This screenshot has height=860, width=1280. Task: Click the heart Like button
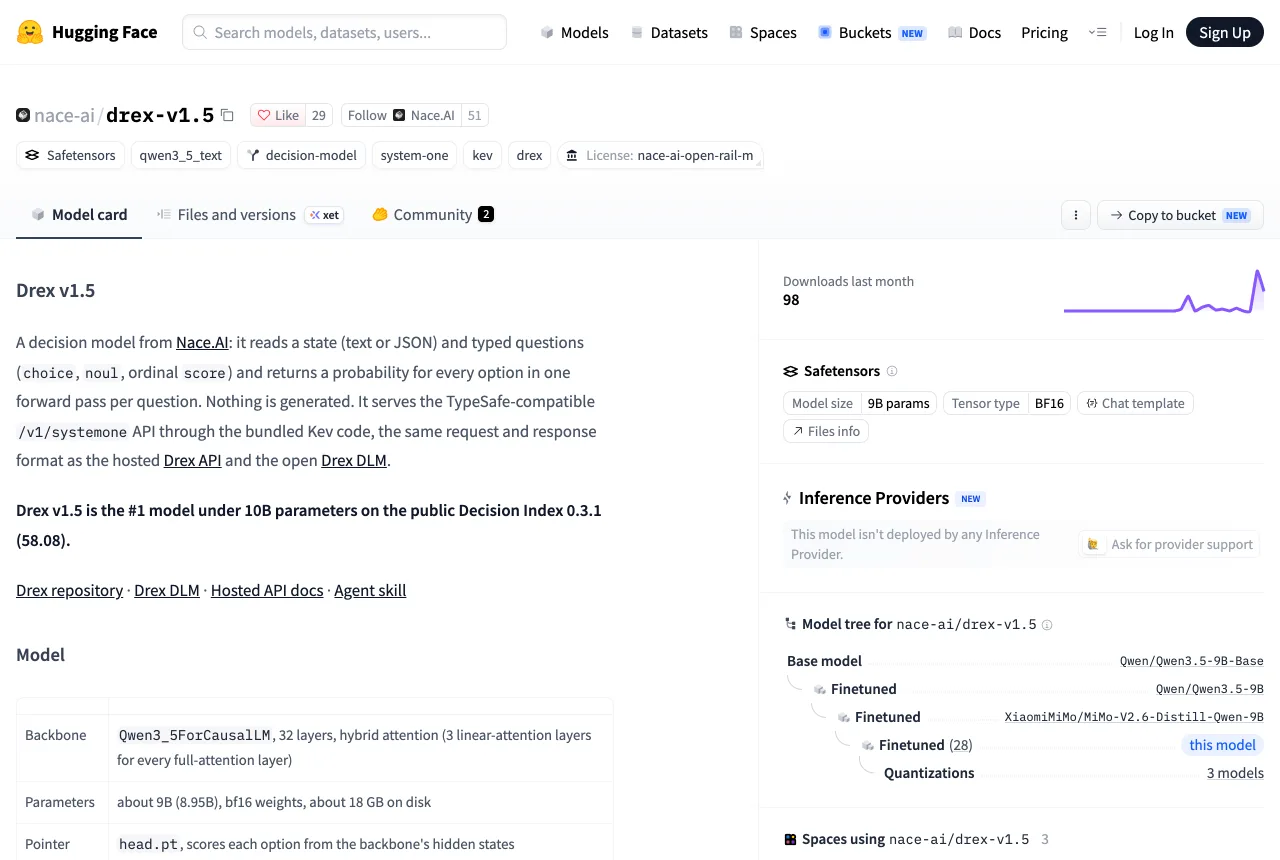[x=278, y=115]
